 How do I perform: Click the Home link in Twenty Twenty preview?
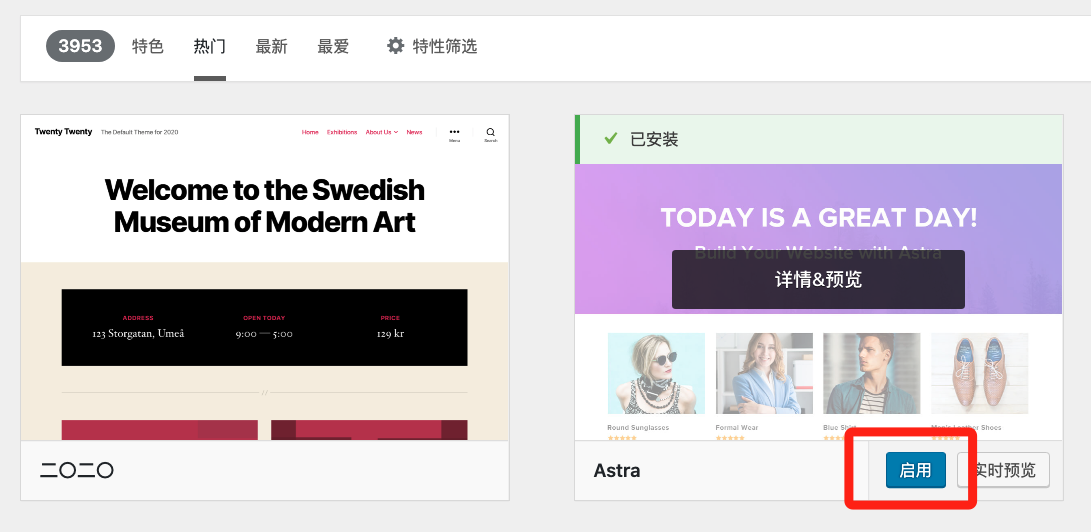coord(310,132)
